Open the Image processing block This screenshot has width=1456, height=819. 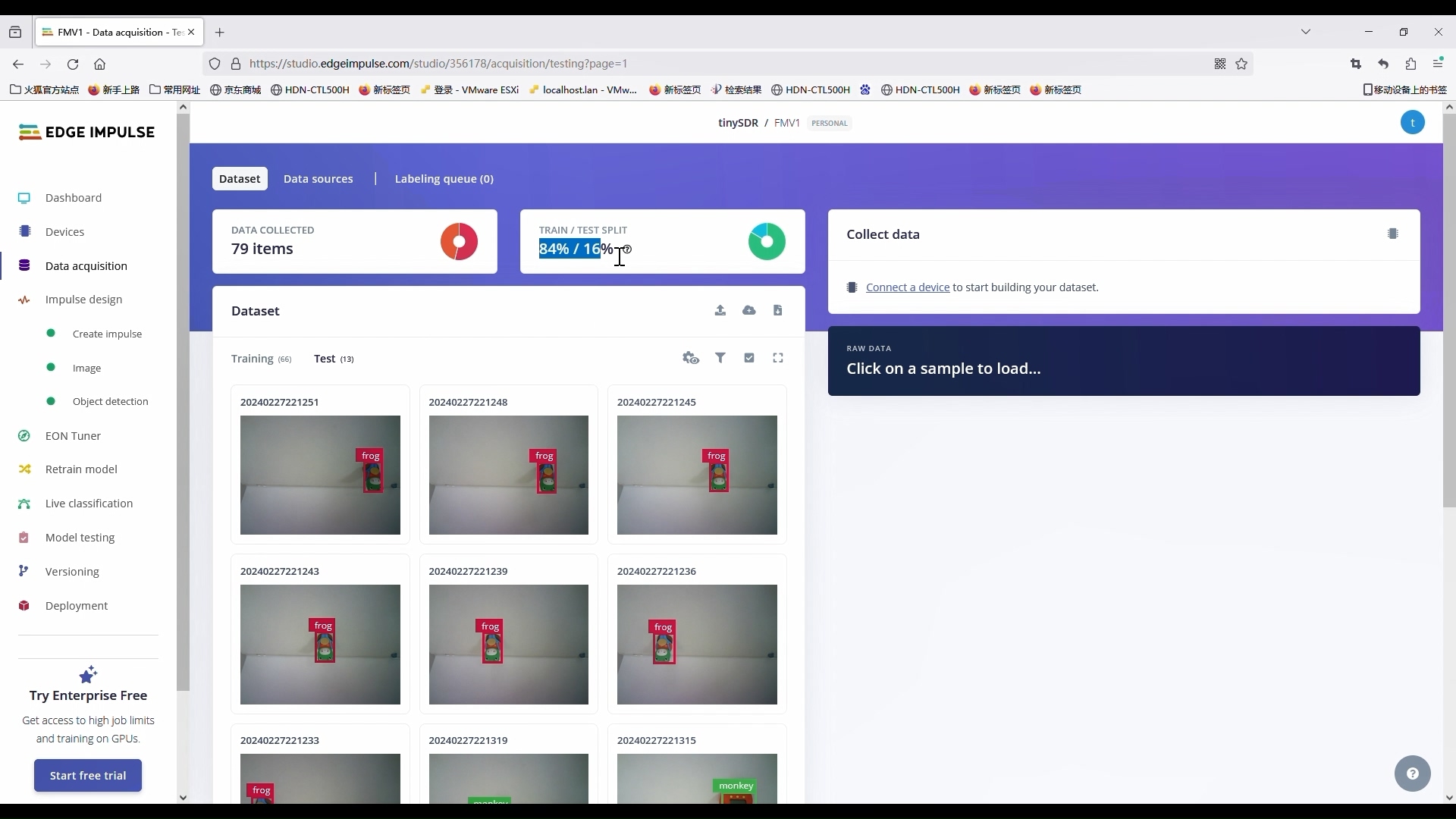pos(86,368)
